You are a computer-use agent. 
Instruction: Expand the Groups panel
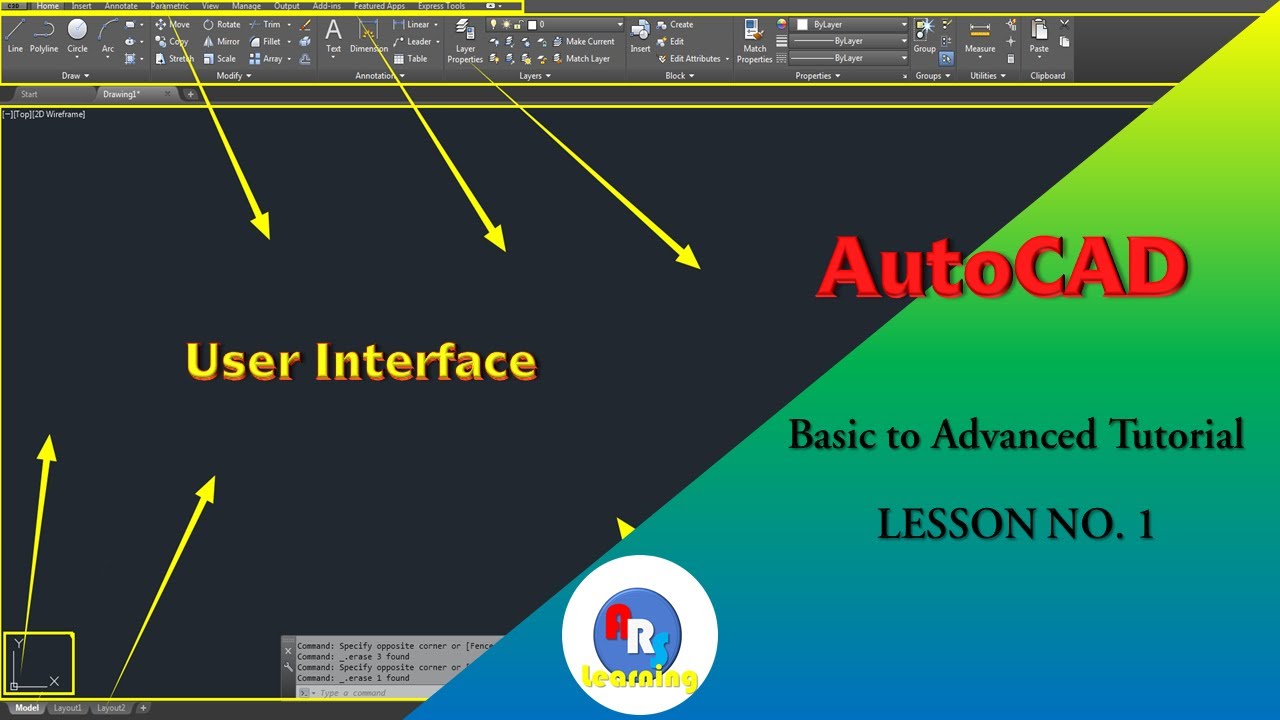[933, 76]
